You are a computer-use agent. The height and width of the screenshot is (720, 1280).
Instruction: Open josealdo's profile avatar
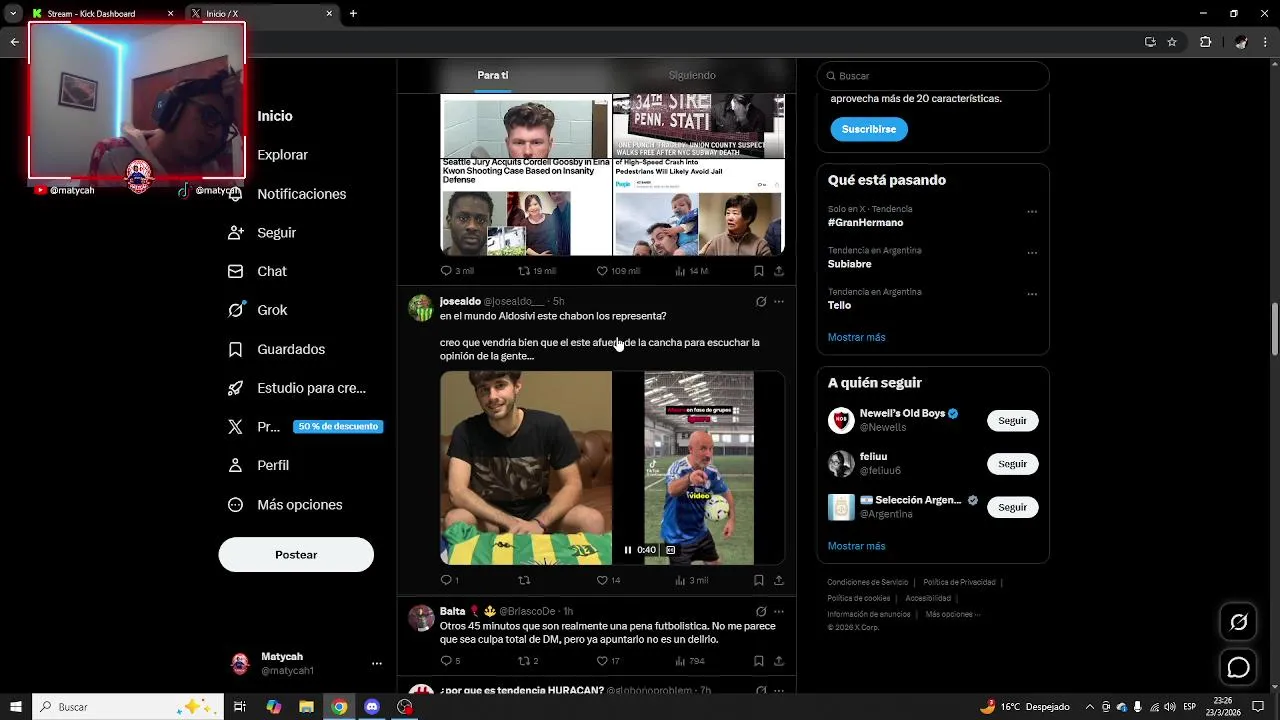click(x=420, y=307)
